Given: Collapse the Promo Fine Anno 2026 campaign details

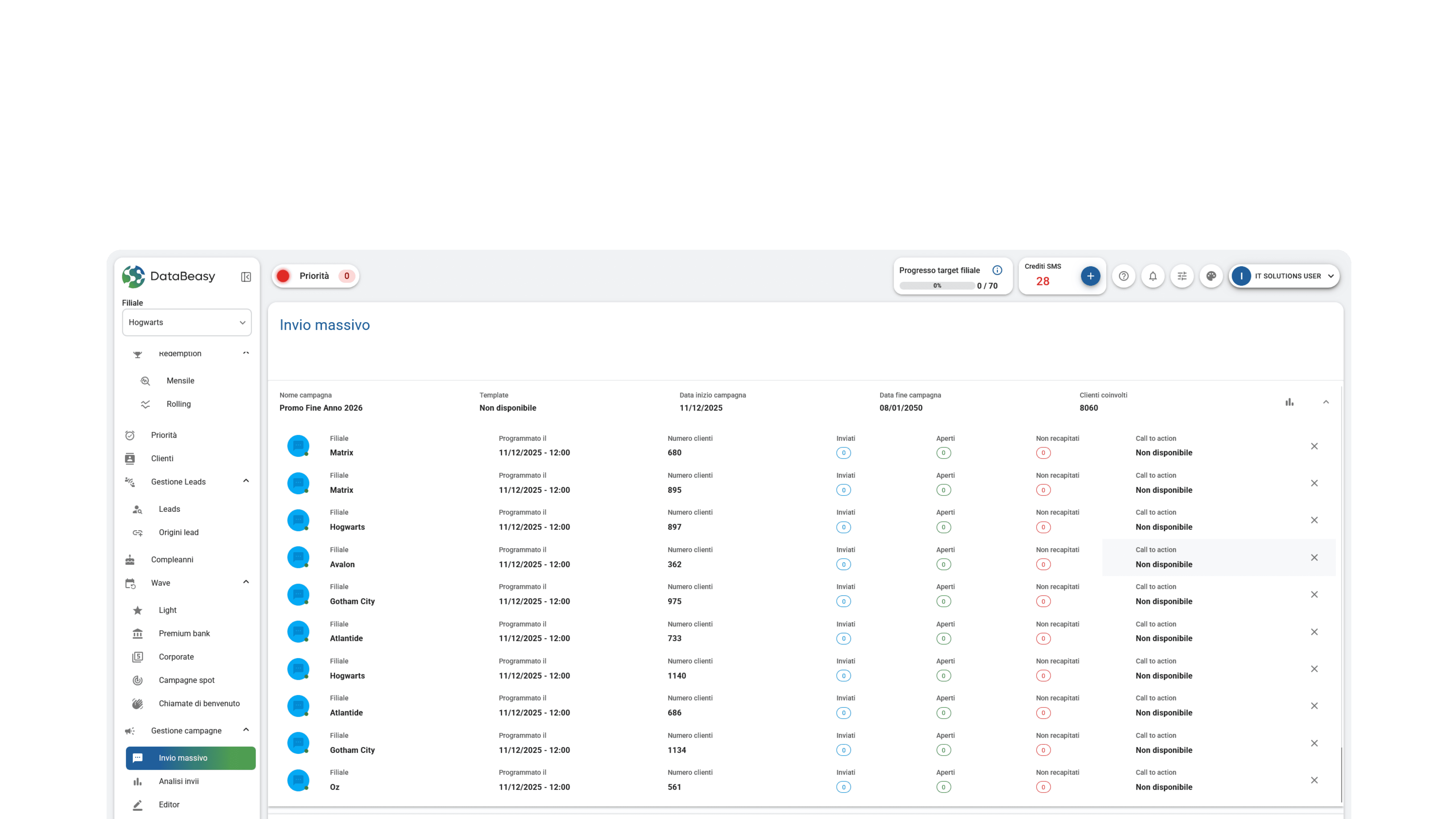Looking at the screenshot, I should pos(1327,401).
